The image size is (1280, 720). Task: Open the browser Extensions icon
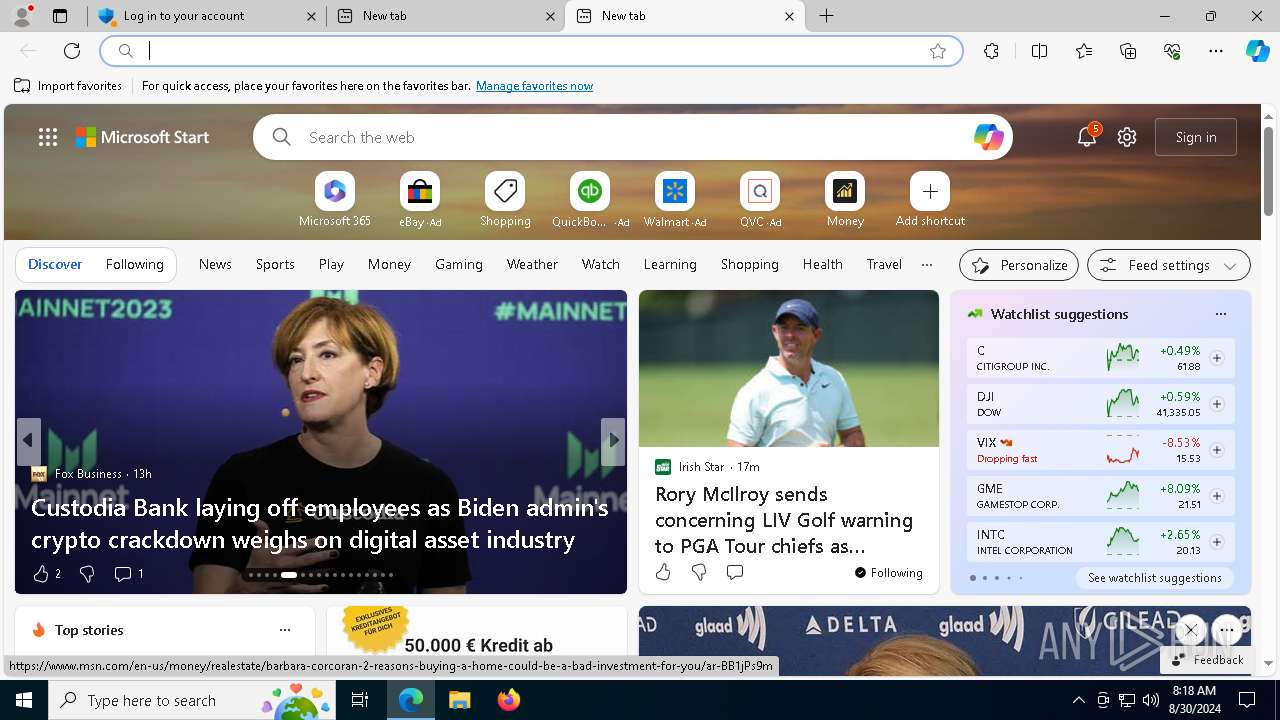click(991, 51)
